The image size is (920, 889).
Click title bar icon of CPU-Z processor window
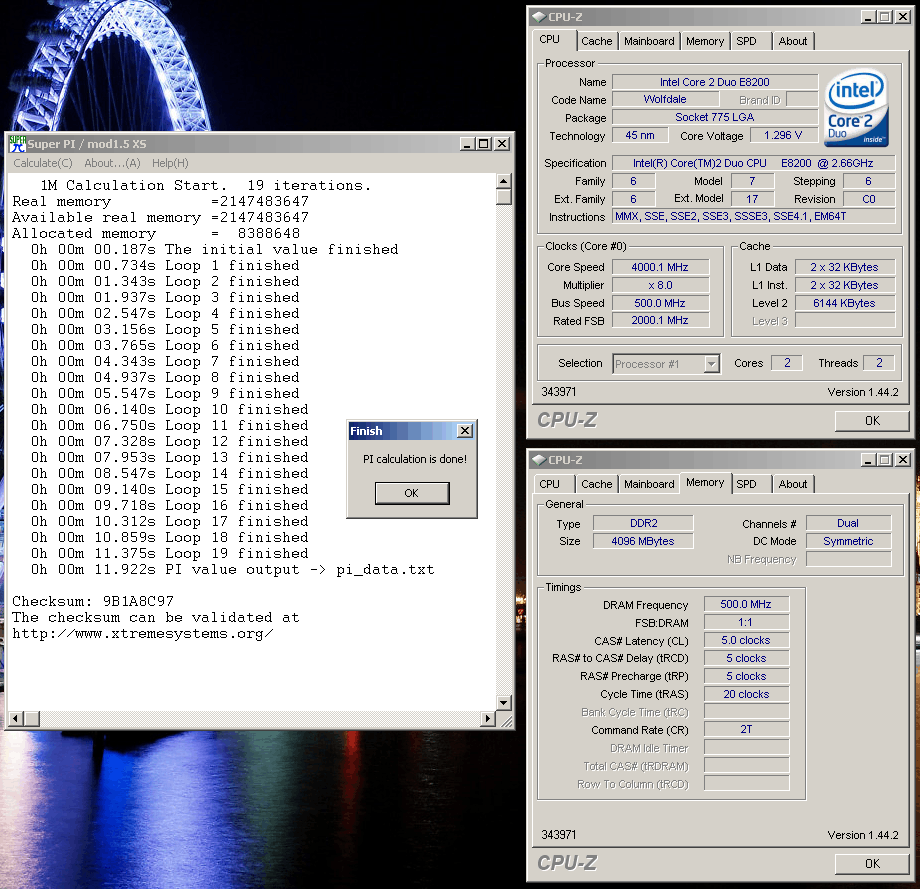(x=539, y=17)
